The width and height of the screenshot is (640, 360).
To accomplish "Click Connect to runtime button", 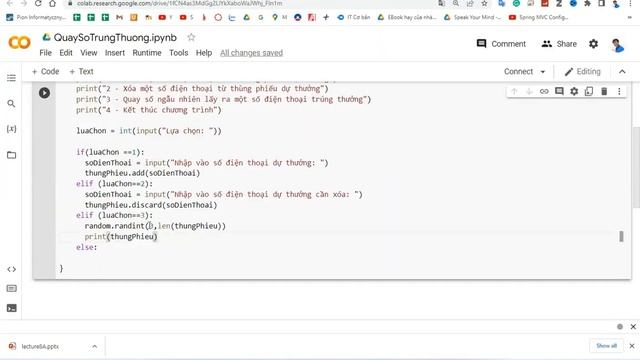I will pyautogui.click(x=518, y=71).
